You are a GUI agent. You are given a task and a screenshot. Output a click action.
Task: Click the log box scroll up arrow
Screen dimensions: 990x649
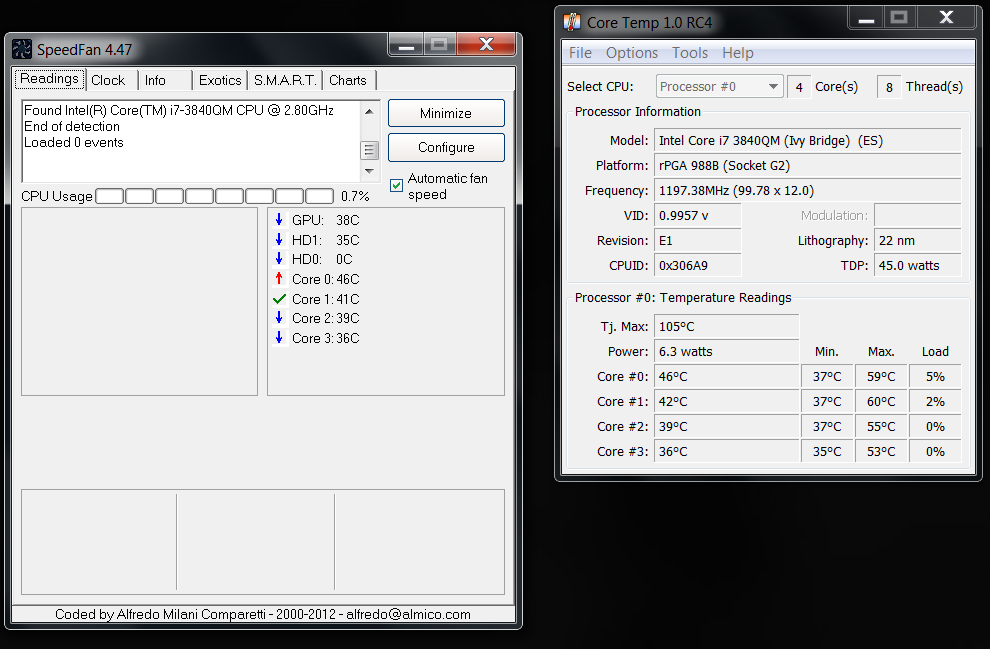tap(369, 111)
